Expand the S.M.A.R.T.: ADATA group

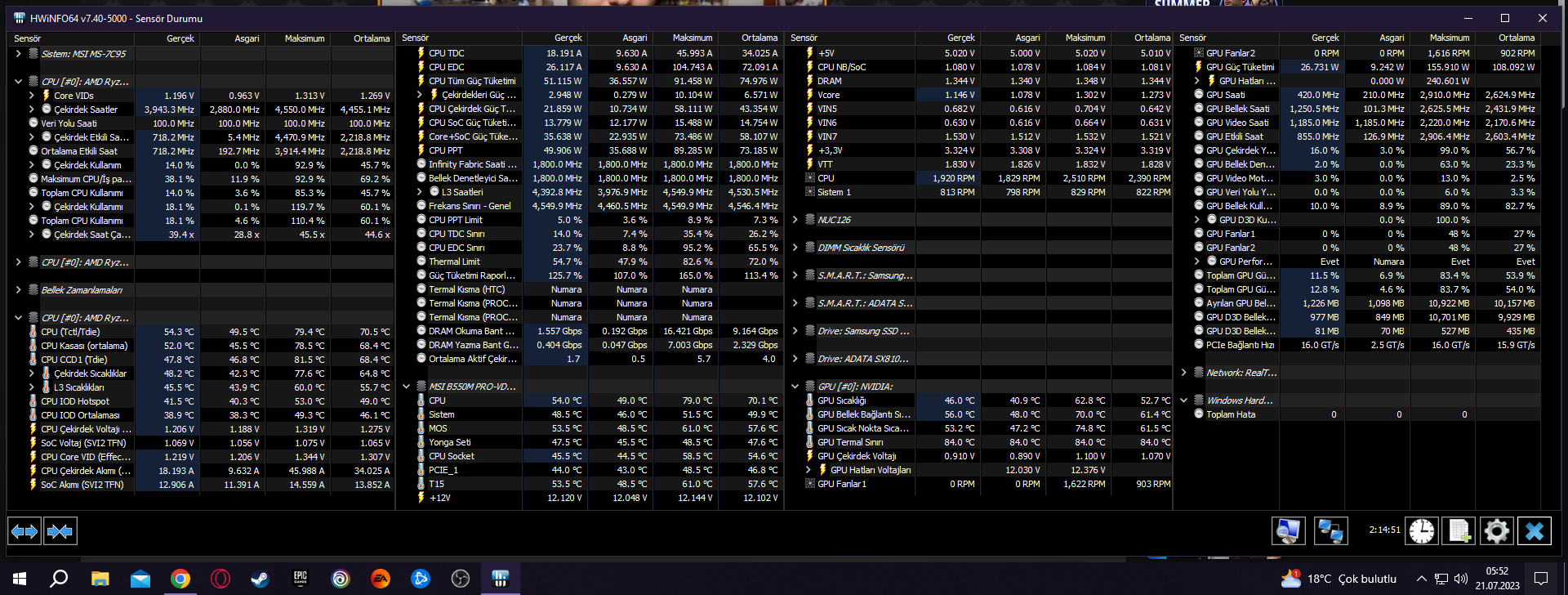(795, 303)
